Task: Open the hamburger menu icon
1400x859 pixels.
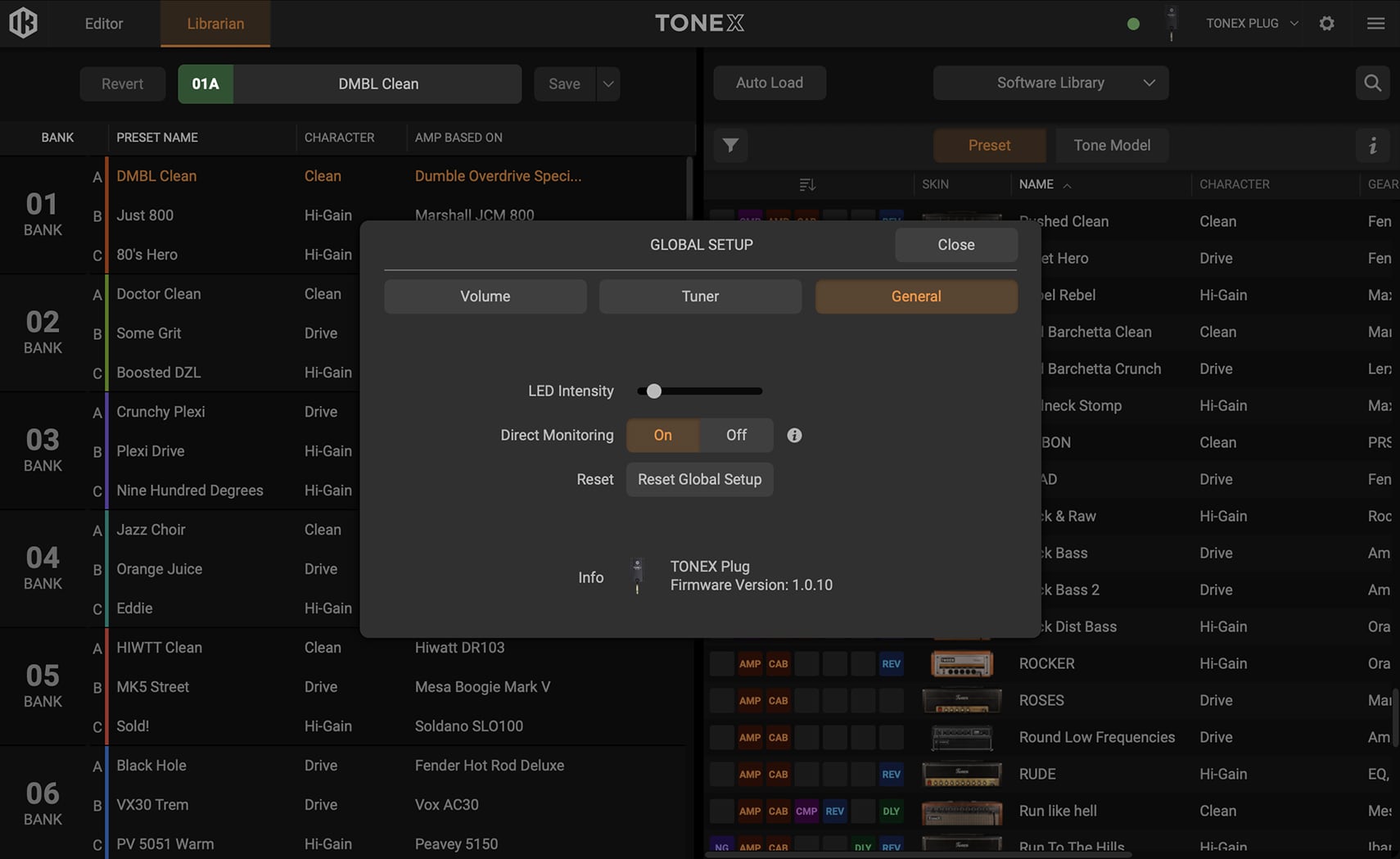Action: point(1375,23)
